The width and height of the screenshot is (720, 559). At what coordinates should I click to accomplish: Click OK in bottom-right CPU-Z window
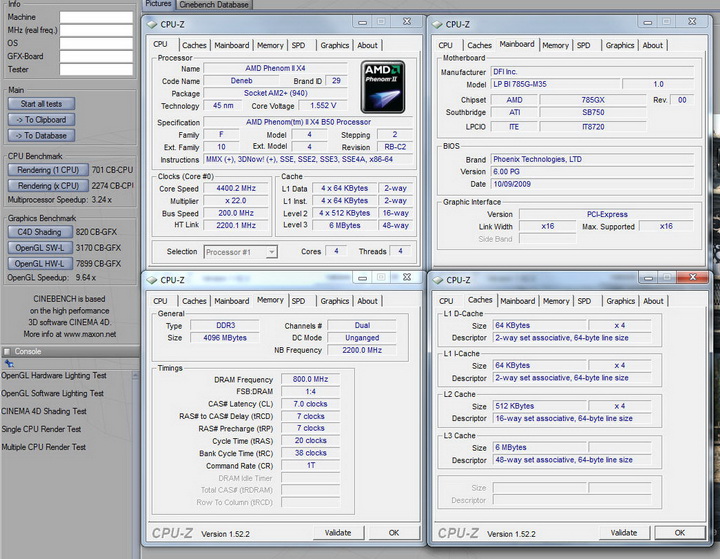pyautogui.click(x=680, y=533)
